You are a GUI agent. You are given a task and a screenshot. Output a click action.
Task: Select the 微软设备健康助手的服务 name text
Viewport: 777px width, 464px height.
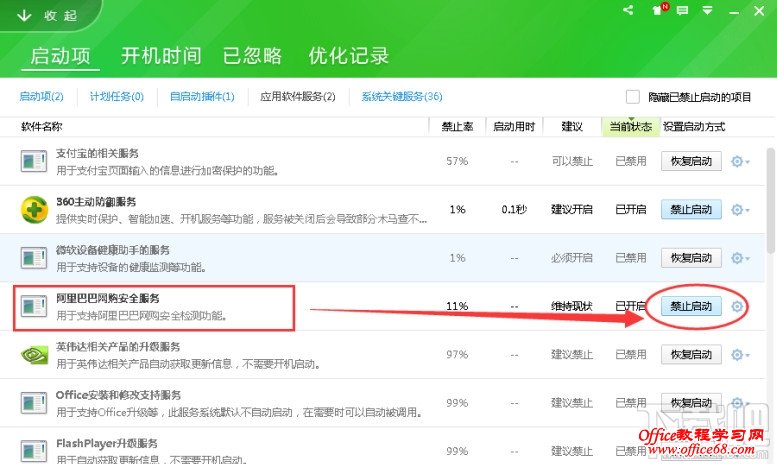point(113,250)
